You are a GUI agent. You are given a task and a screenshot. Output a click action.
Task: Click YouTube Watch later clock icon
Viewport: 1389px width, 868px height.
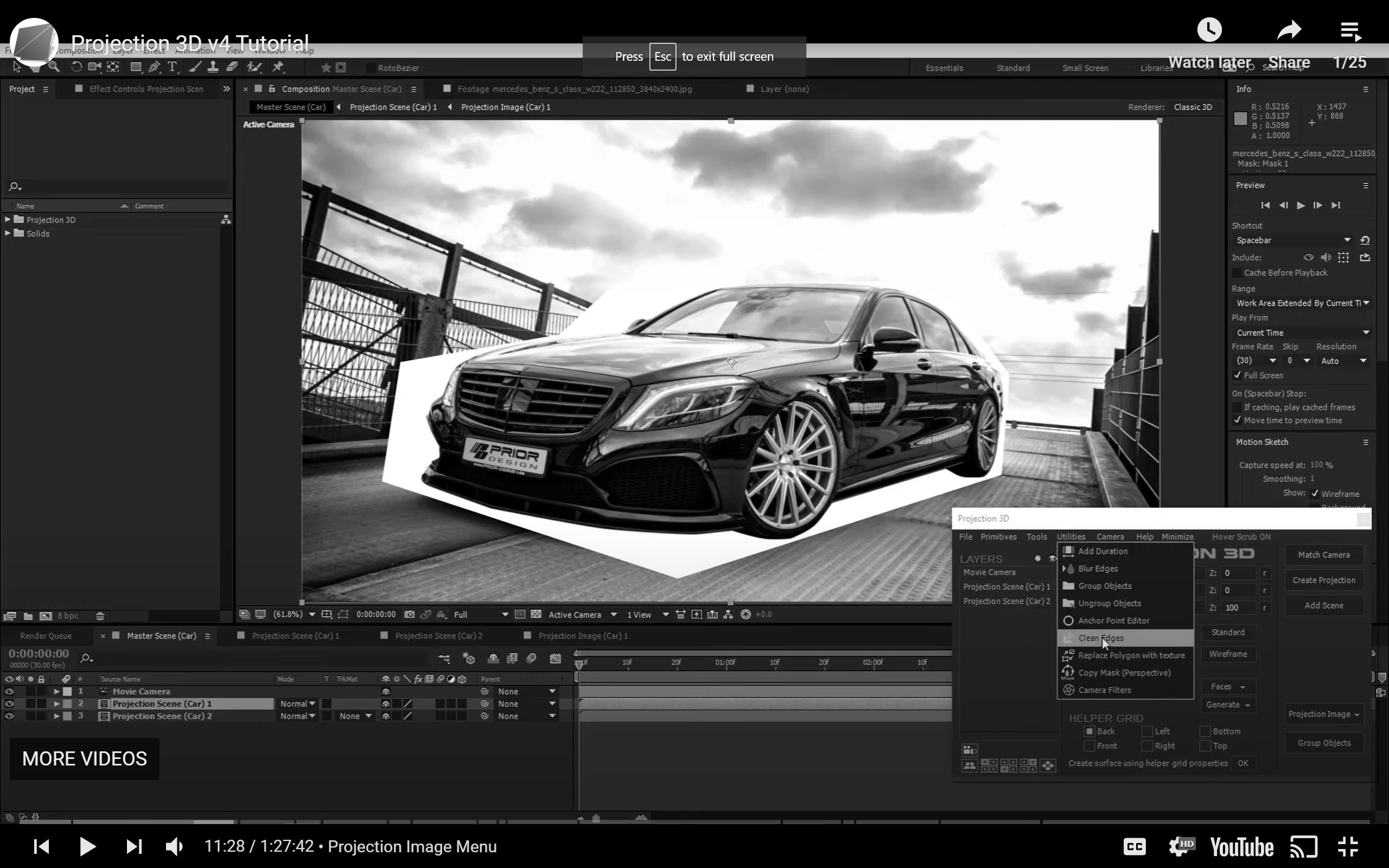click(x=1209, y=30)
